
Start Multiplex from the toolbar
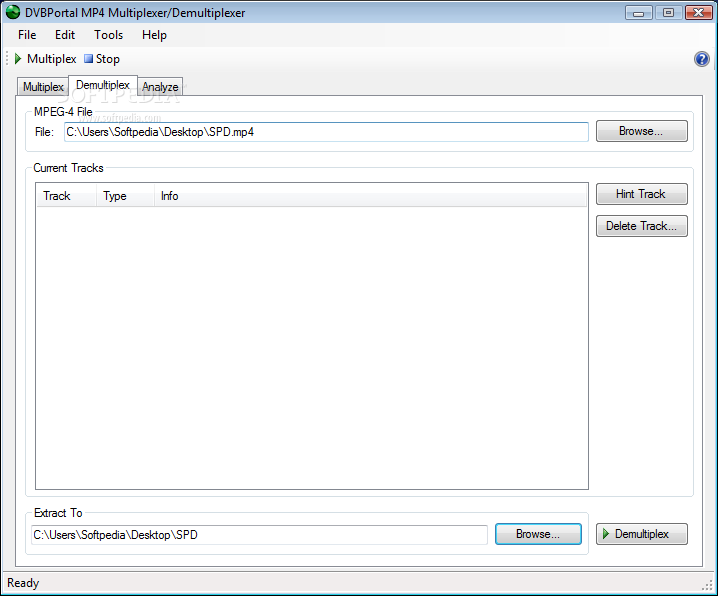[x=45, y=59]
